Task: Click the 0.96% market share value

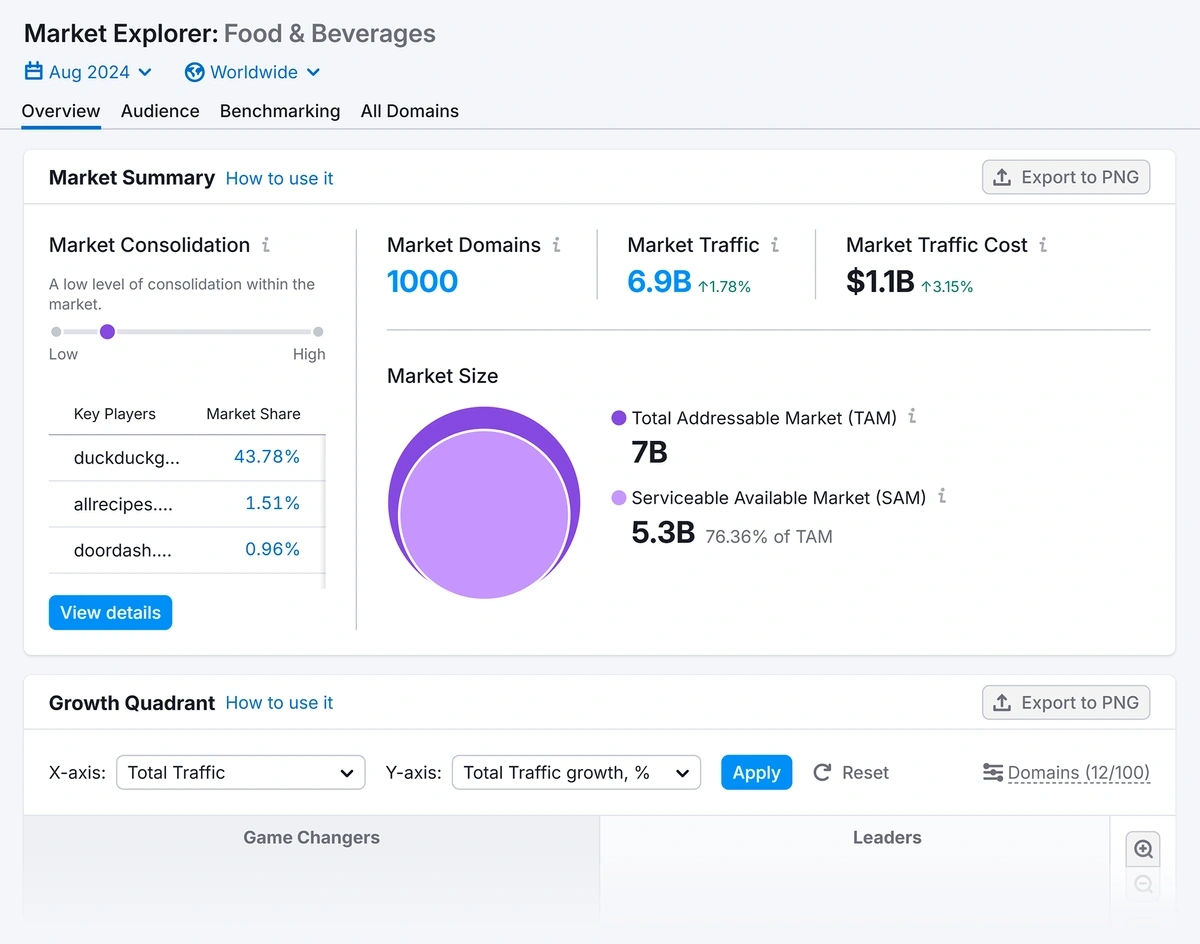Action: pos(272,549)
